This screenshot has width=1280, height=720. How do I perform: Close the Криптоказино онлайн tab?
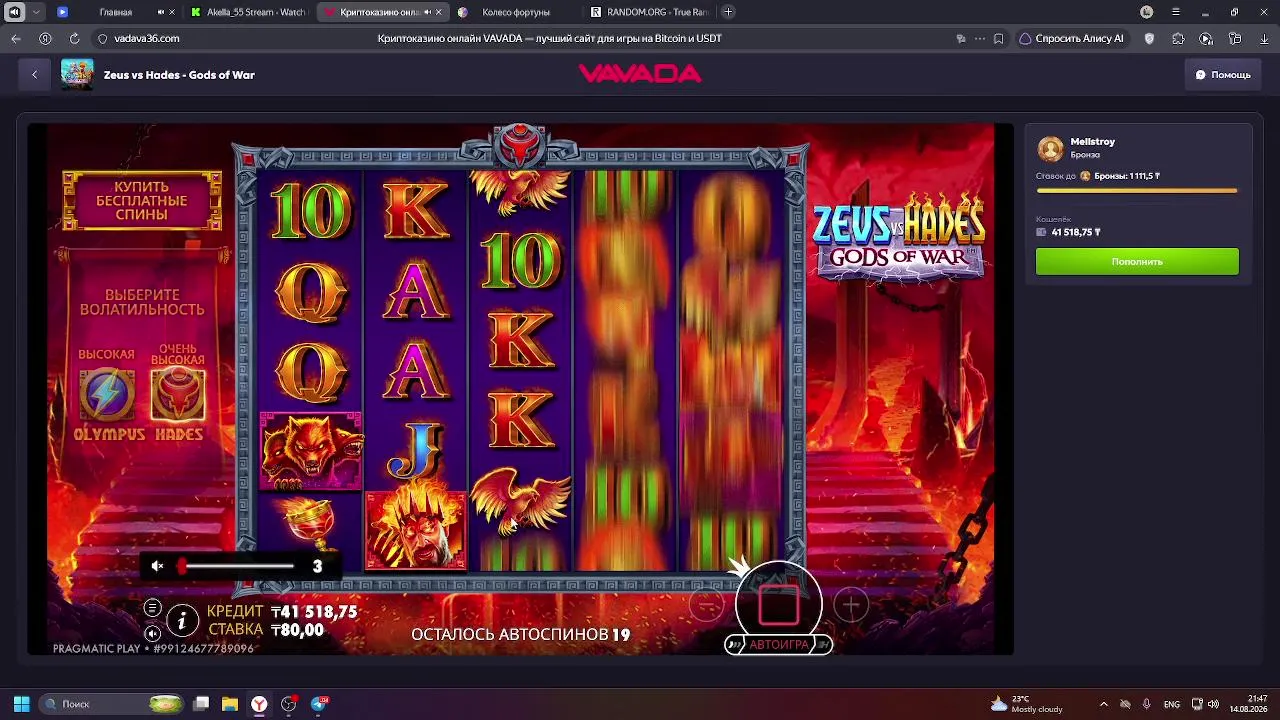[438, 12]
